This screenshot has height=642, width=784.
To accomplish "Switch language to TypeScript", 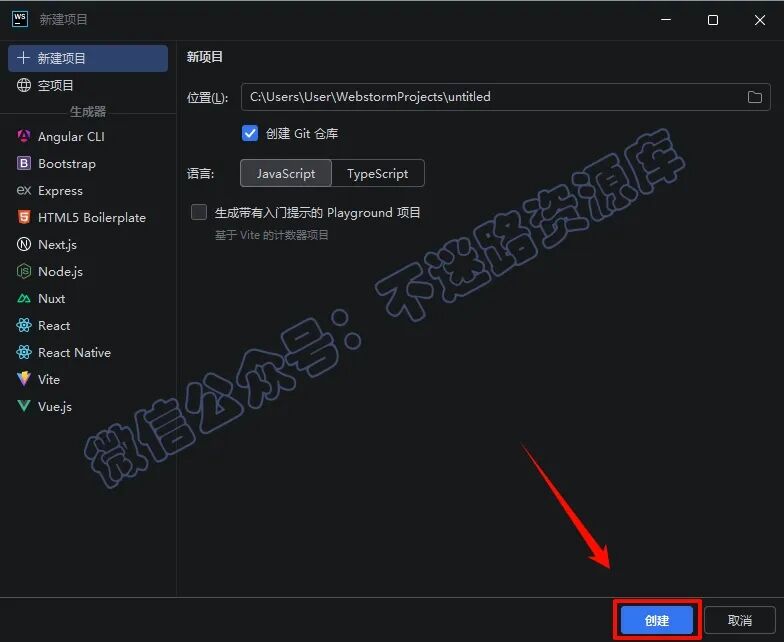I will coord(378,174).
